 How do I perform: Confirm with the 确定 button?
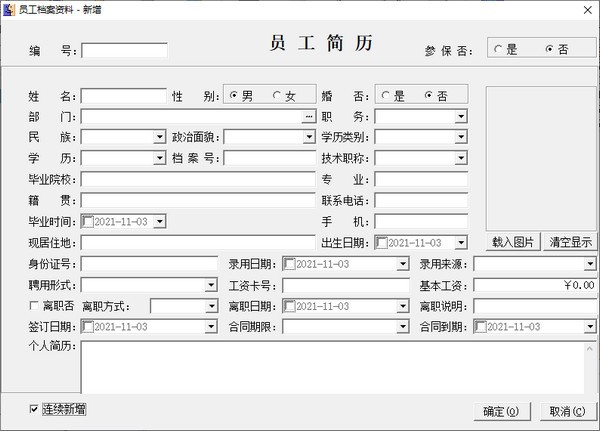(500, 411)
